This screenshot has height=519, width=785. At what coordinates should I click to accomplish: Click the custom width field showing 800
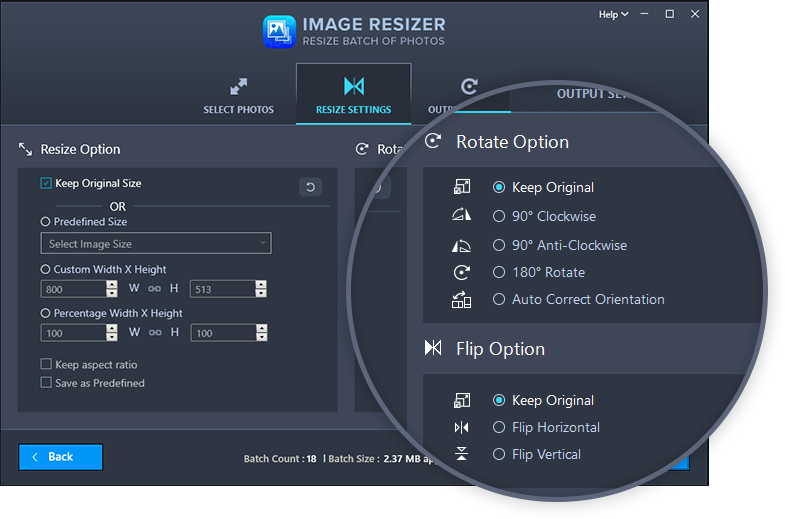pyautogui.click(x=74, y=289)
